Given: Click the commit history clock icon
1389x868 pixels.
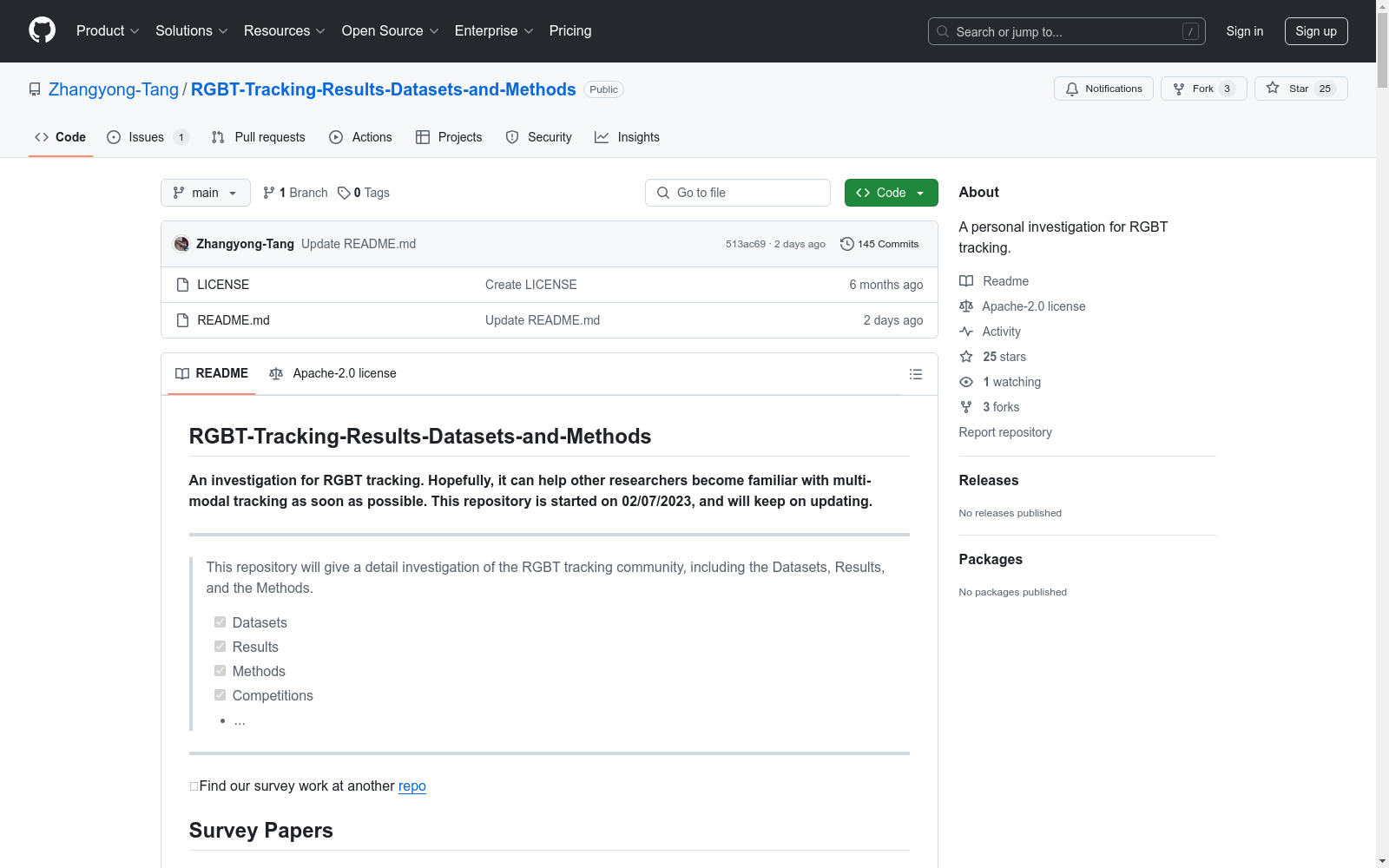Looking at the screenshot, I should pos(847,244).
